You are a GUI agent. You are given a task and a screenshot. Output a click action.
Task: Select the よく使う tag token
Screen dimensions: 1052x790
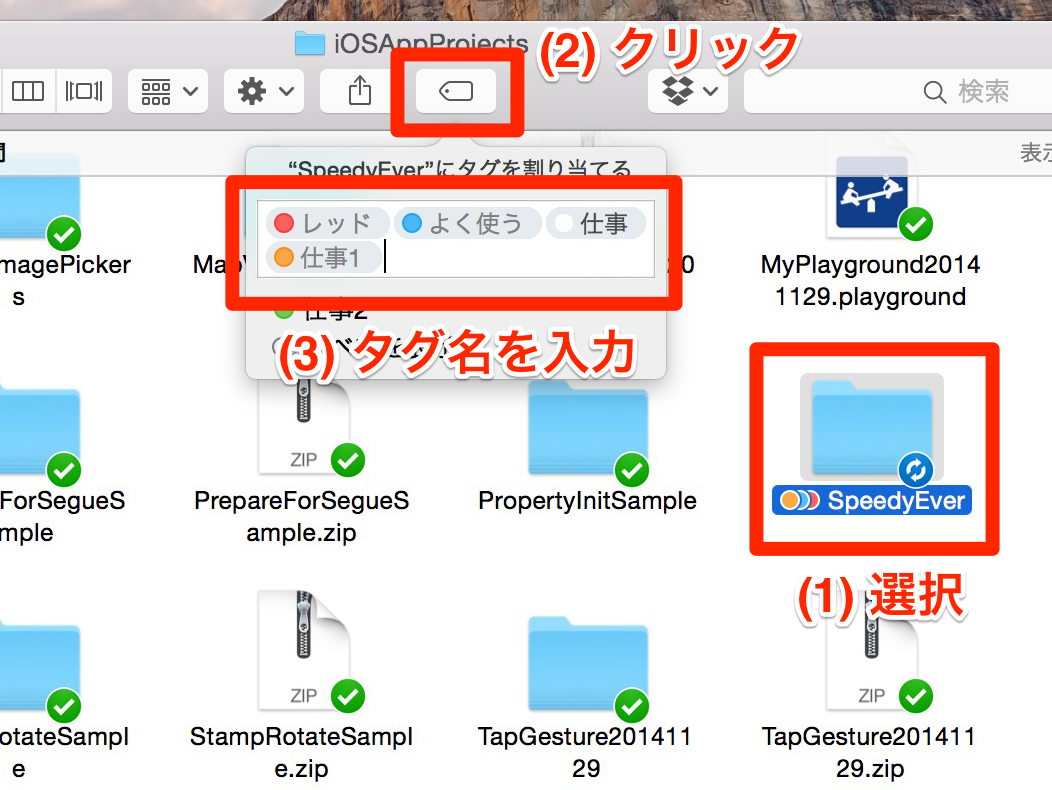pos(468,223)
